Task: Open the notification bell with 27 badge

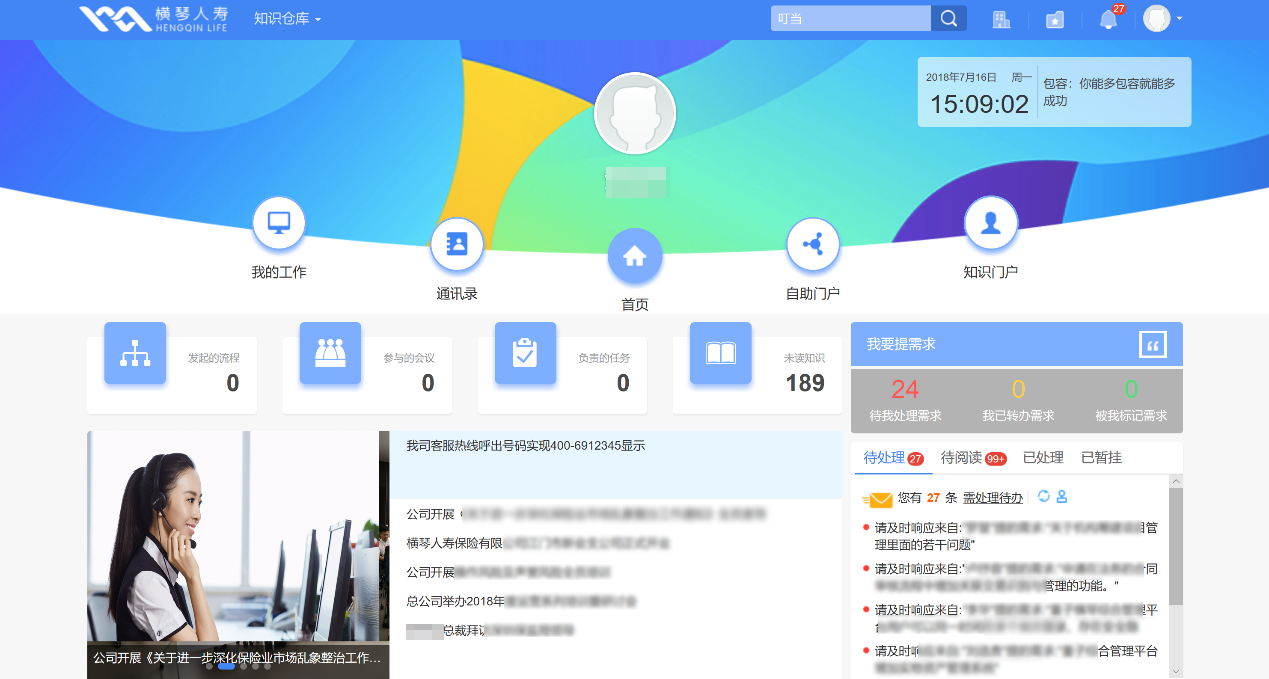Action: [1108, 19]
